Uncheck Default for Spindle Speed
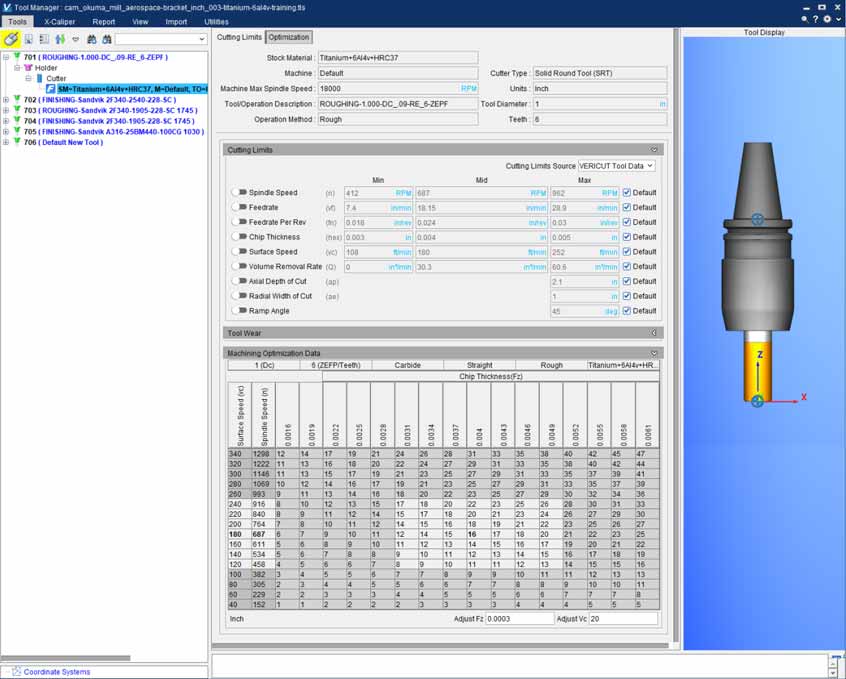Image resolution: width=846 pixels, height=679 pixels. pyautogui.click(x=627, y=193)
